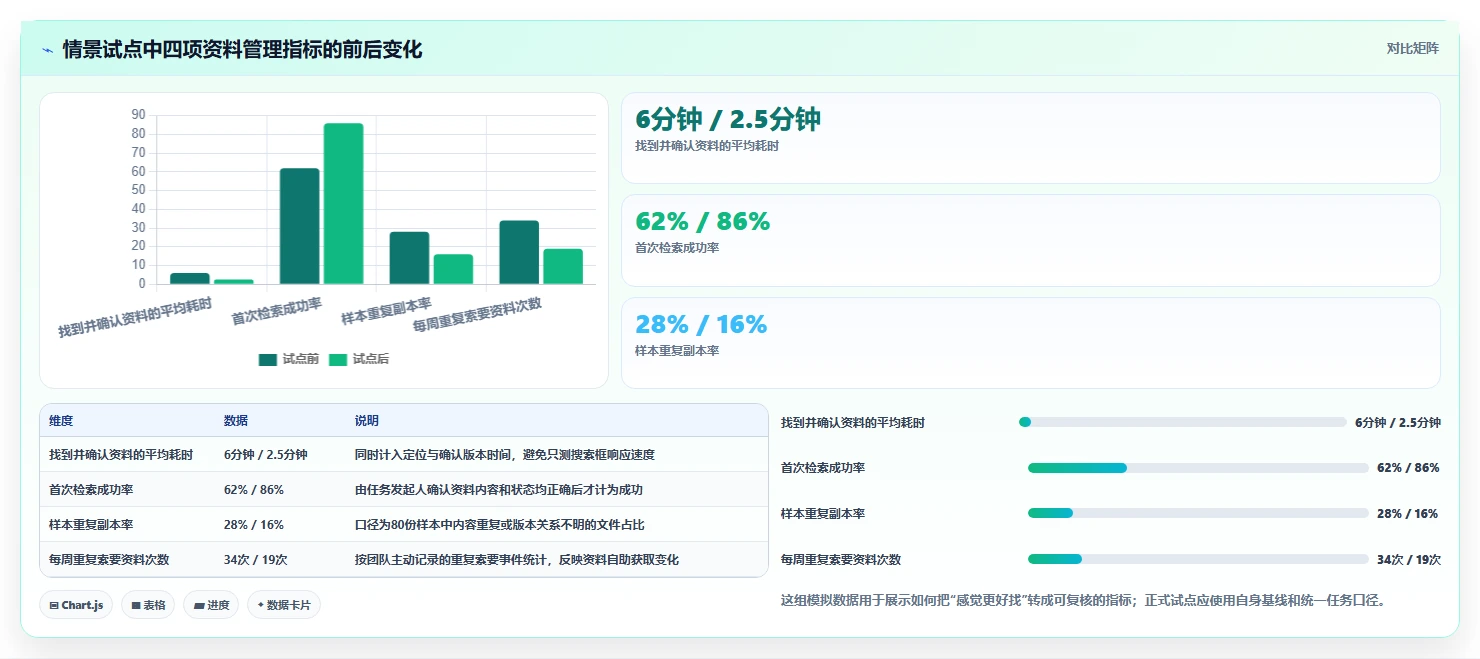Toggle the 试点后 legend swatch

pos(338,360)
